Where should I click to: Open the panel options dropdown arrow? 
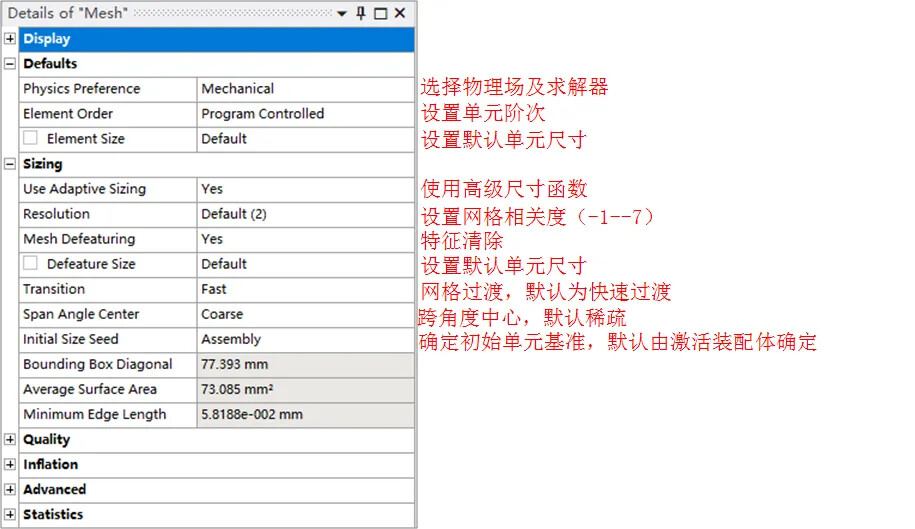coord(342,13)
